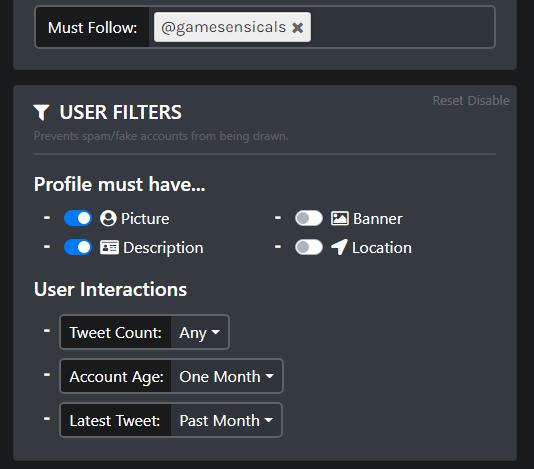Viewport: 534px width, 469px height.
Task: Click the Banner image icon
Action: click(340, 218)
